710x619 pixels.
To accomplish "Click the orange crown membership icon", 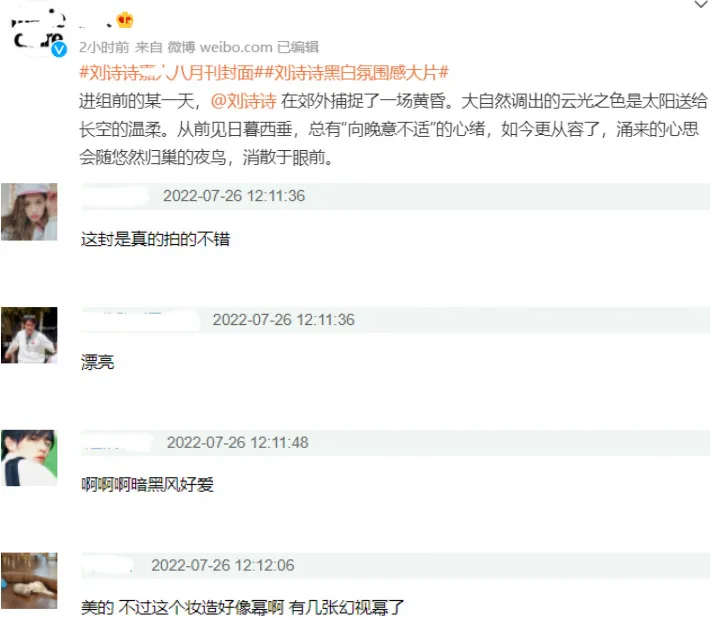I will point(125,20).
